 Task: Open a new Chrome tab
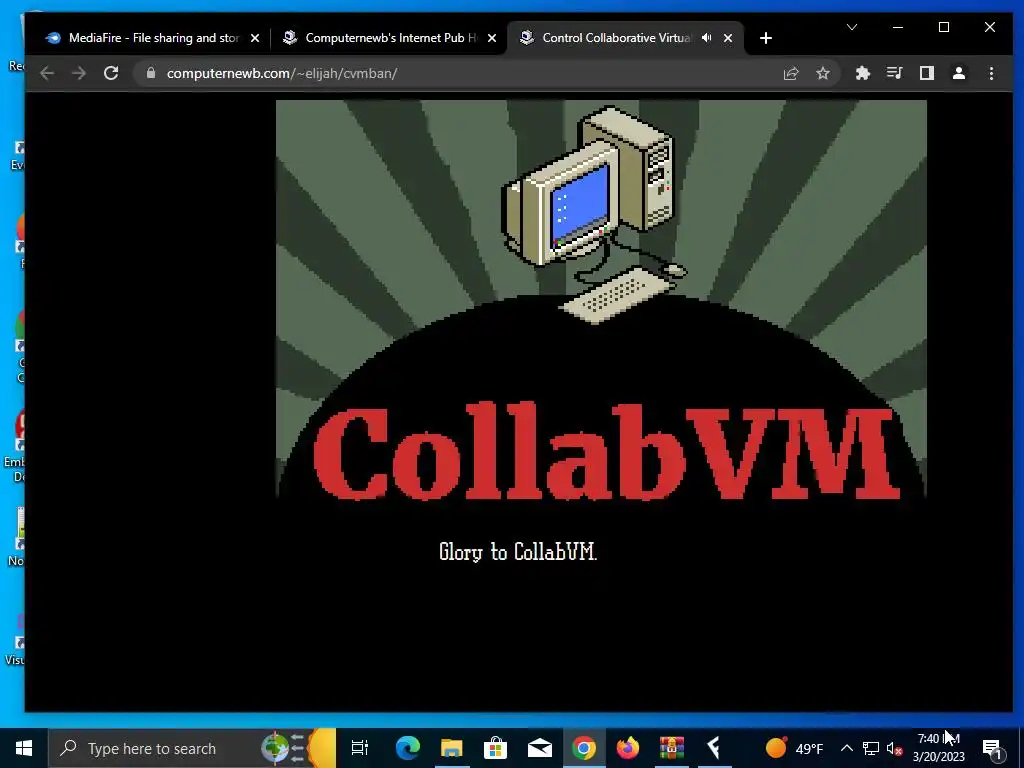click(766, 39)
